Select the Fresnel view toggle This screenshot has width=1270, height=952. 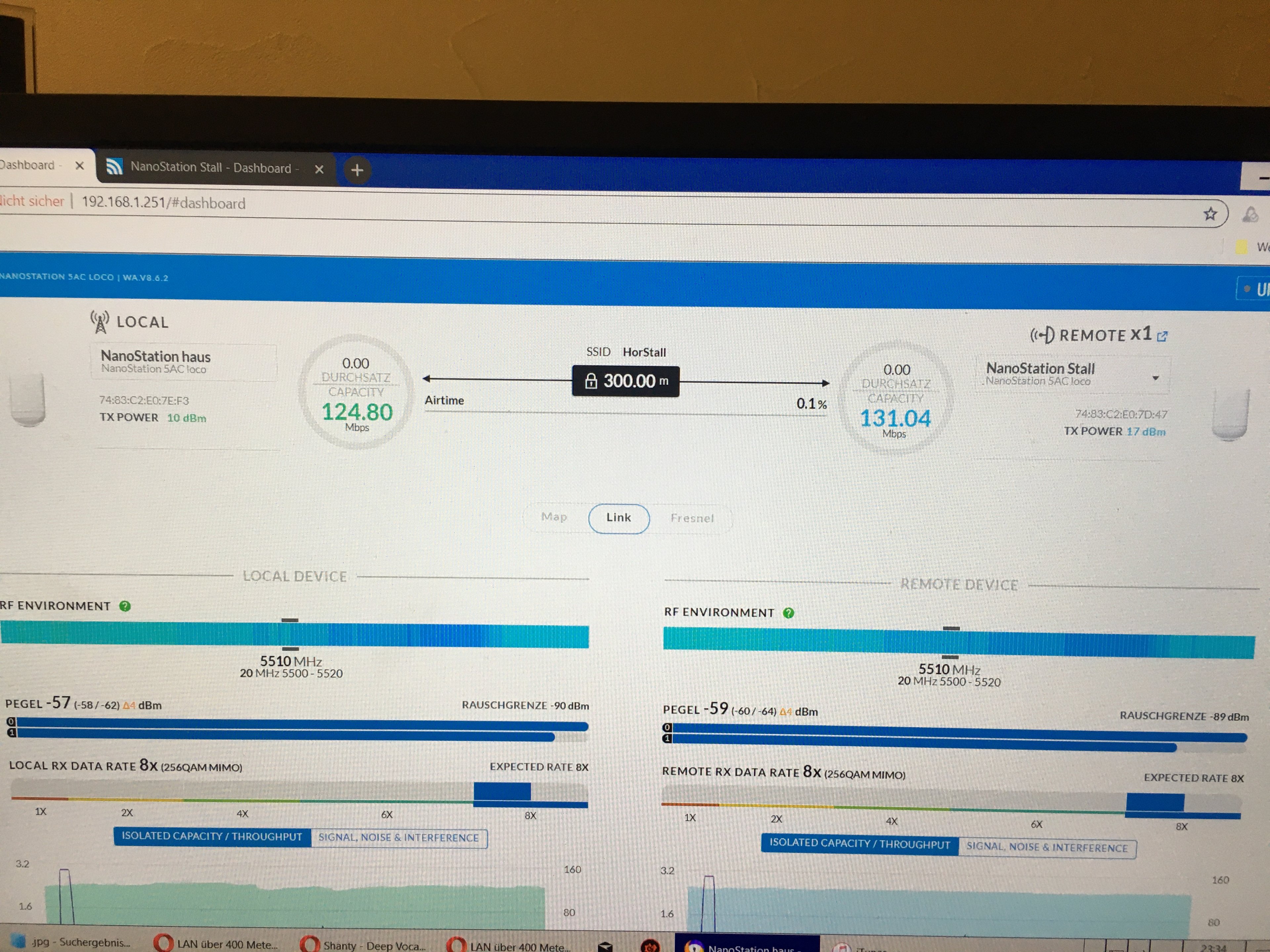(692, 519)
